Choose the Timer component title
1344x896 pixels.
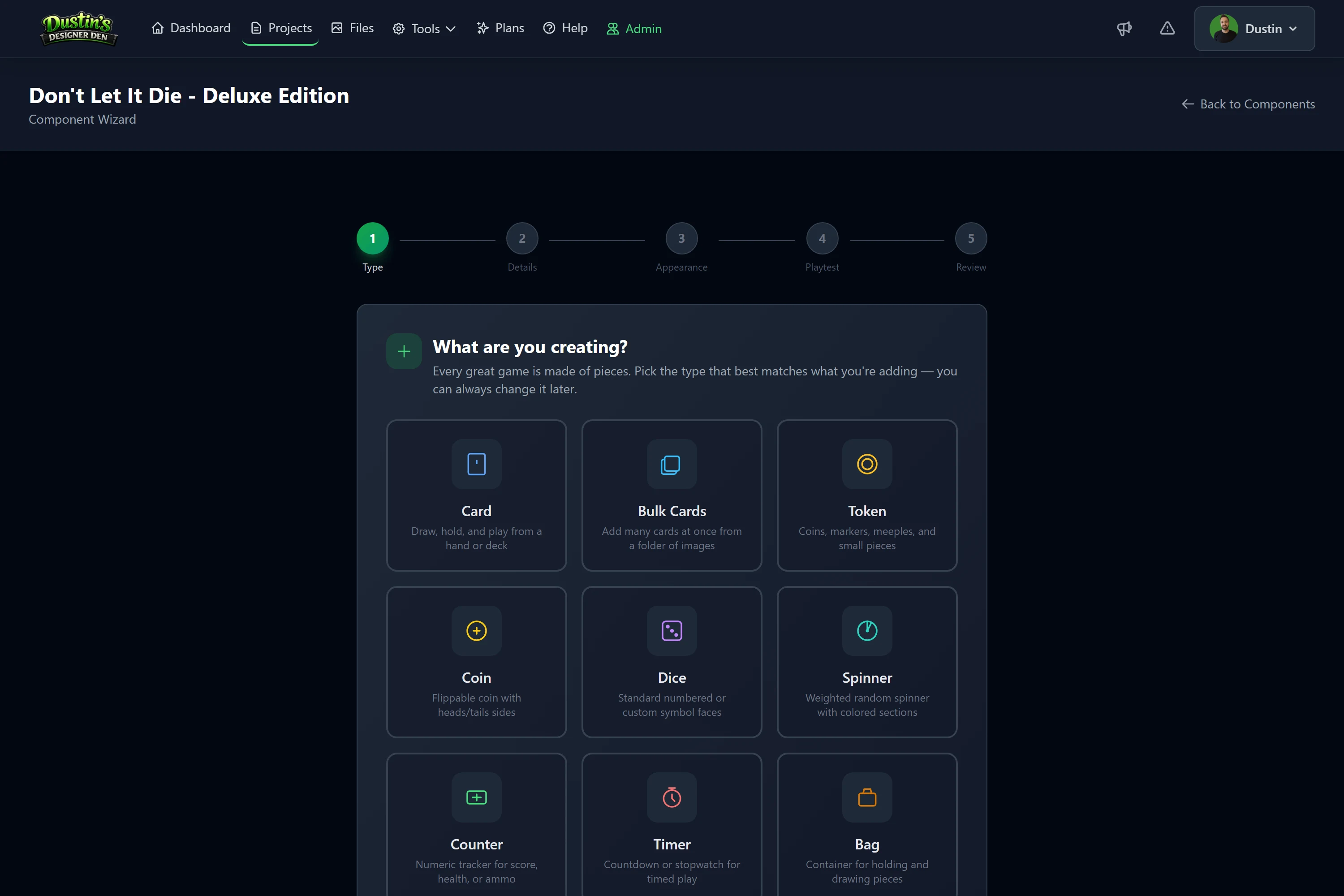click(672, 844)
